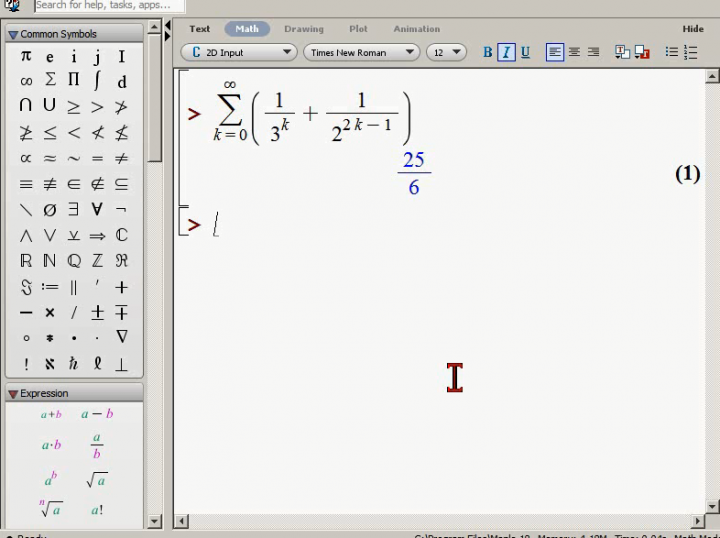
Task: Insert the assignment := operator
Action: pos(50,287)
